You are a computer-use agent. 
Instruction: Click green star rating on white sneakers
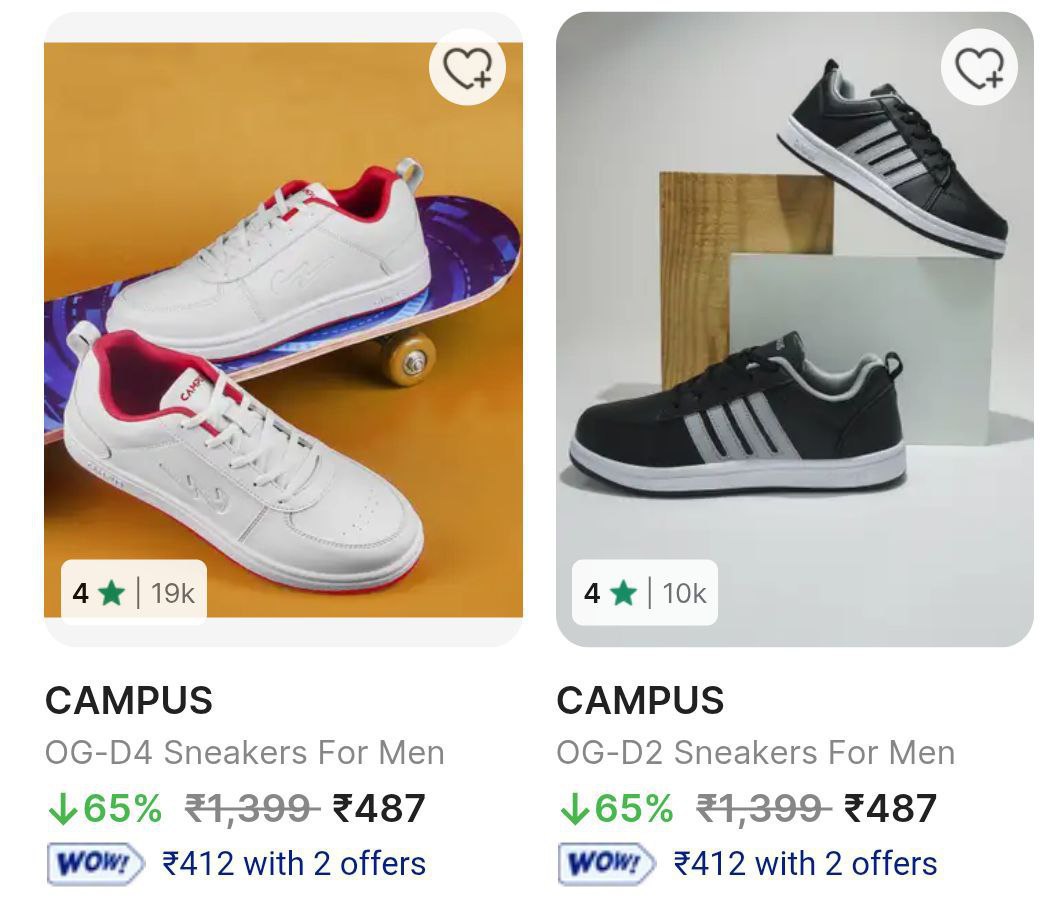pos(112,594)
